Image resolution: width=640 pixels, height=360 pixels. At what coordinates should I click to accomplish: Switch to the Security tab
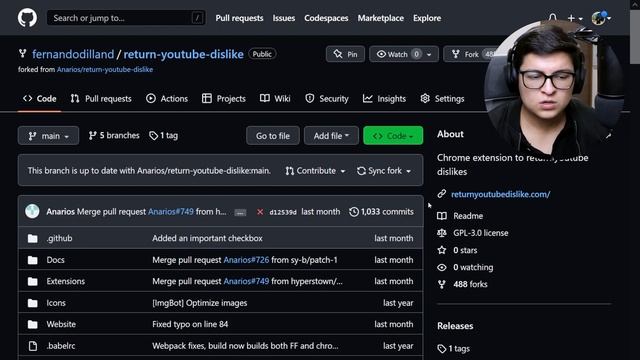pyautogui.click(x=327, y=98)
